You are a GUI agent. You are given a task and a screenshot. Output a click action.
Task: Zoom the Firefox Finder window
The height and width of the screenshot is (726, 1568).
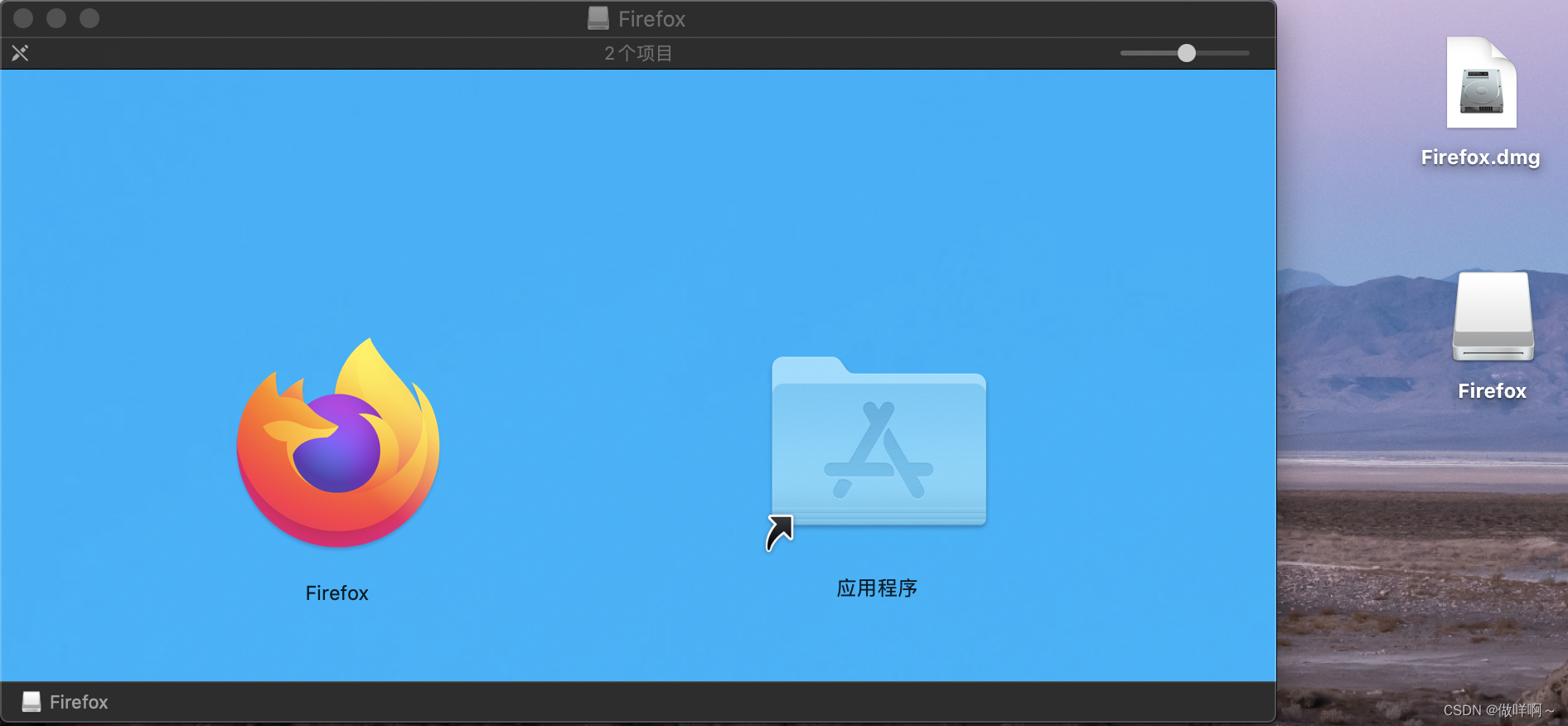tap(90, 18)
